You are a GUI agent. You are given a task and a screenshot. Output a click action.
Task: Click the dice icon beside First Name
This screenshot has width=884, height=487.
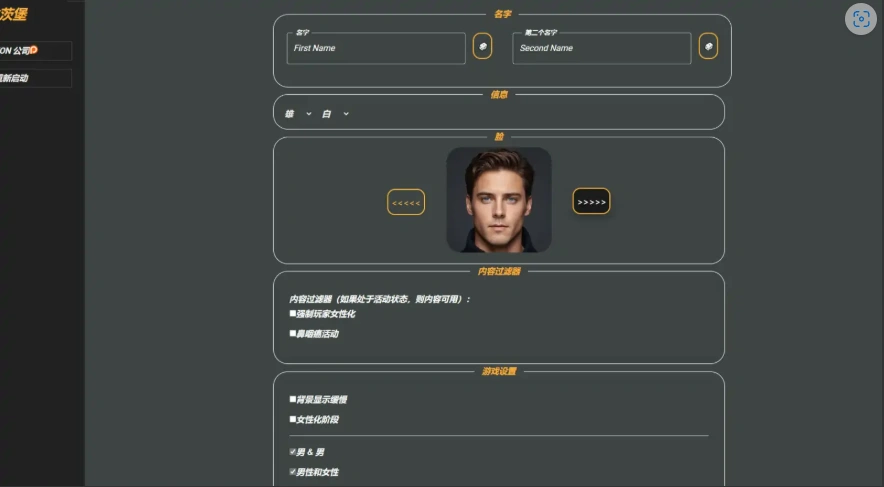click(482, 47)
